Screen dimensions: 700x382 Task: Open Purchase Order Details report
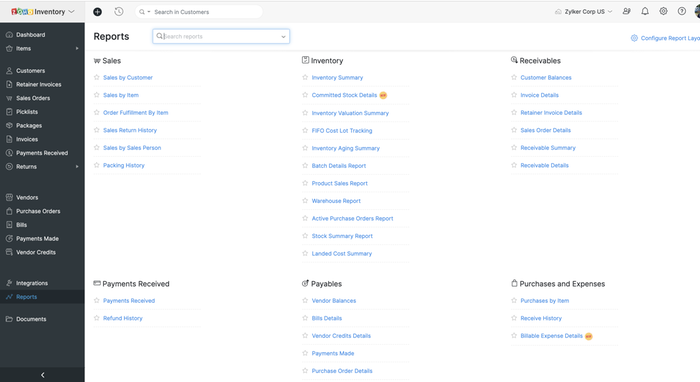tap(342, 371)
